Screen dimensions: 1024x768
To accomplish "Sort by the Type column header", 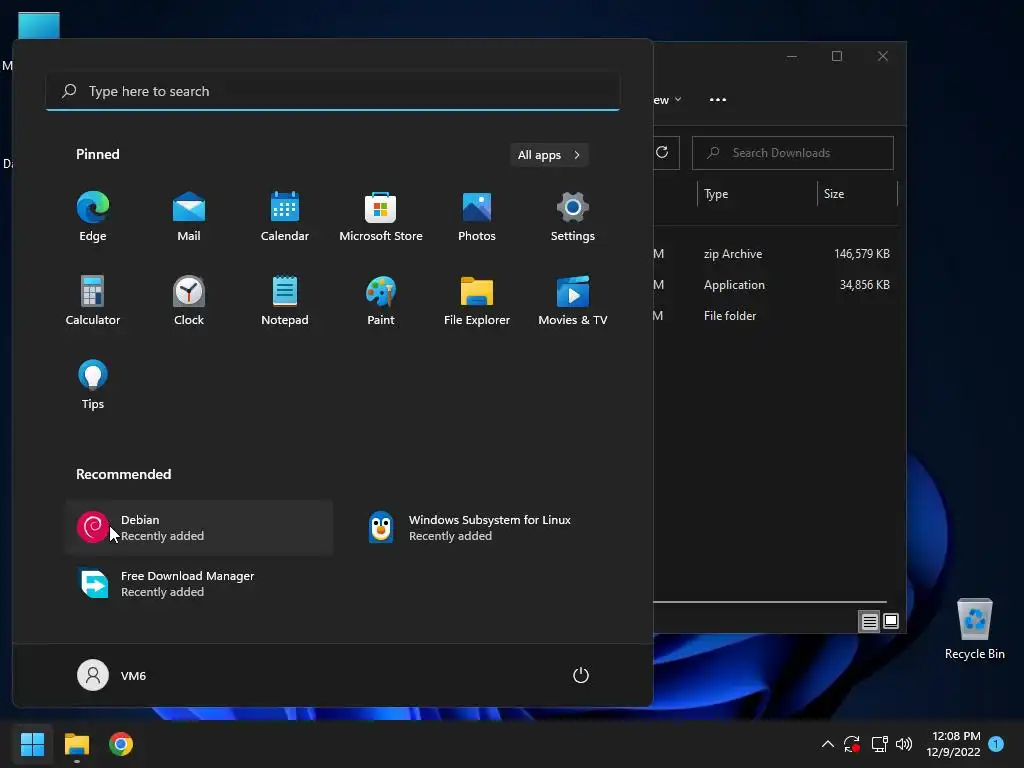I will pos(757,194).
